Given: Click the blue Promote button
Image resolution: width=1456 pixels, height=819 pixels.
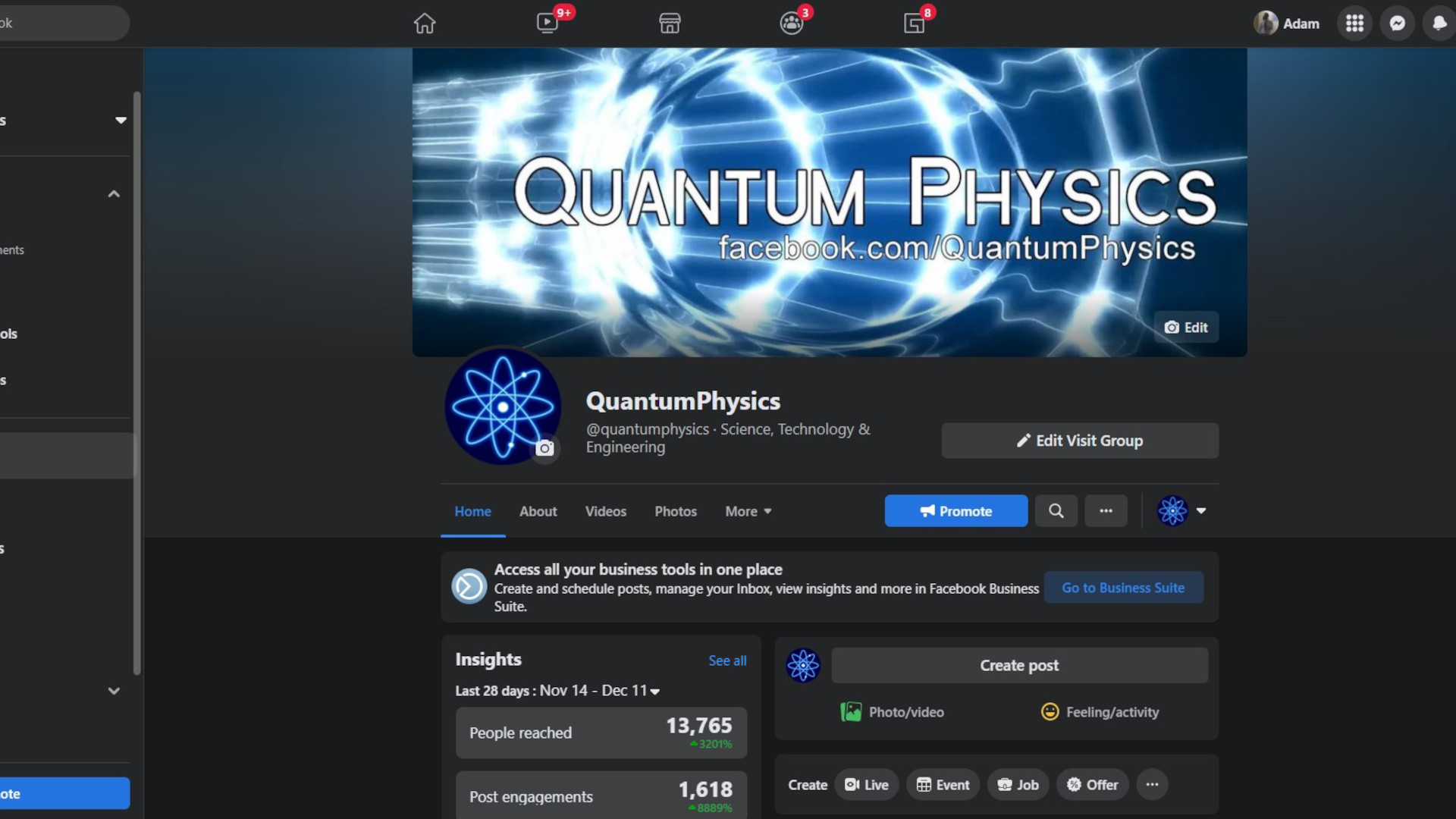Looking at the screenshot, I should pos(956,511).
